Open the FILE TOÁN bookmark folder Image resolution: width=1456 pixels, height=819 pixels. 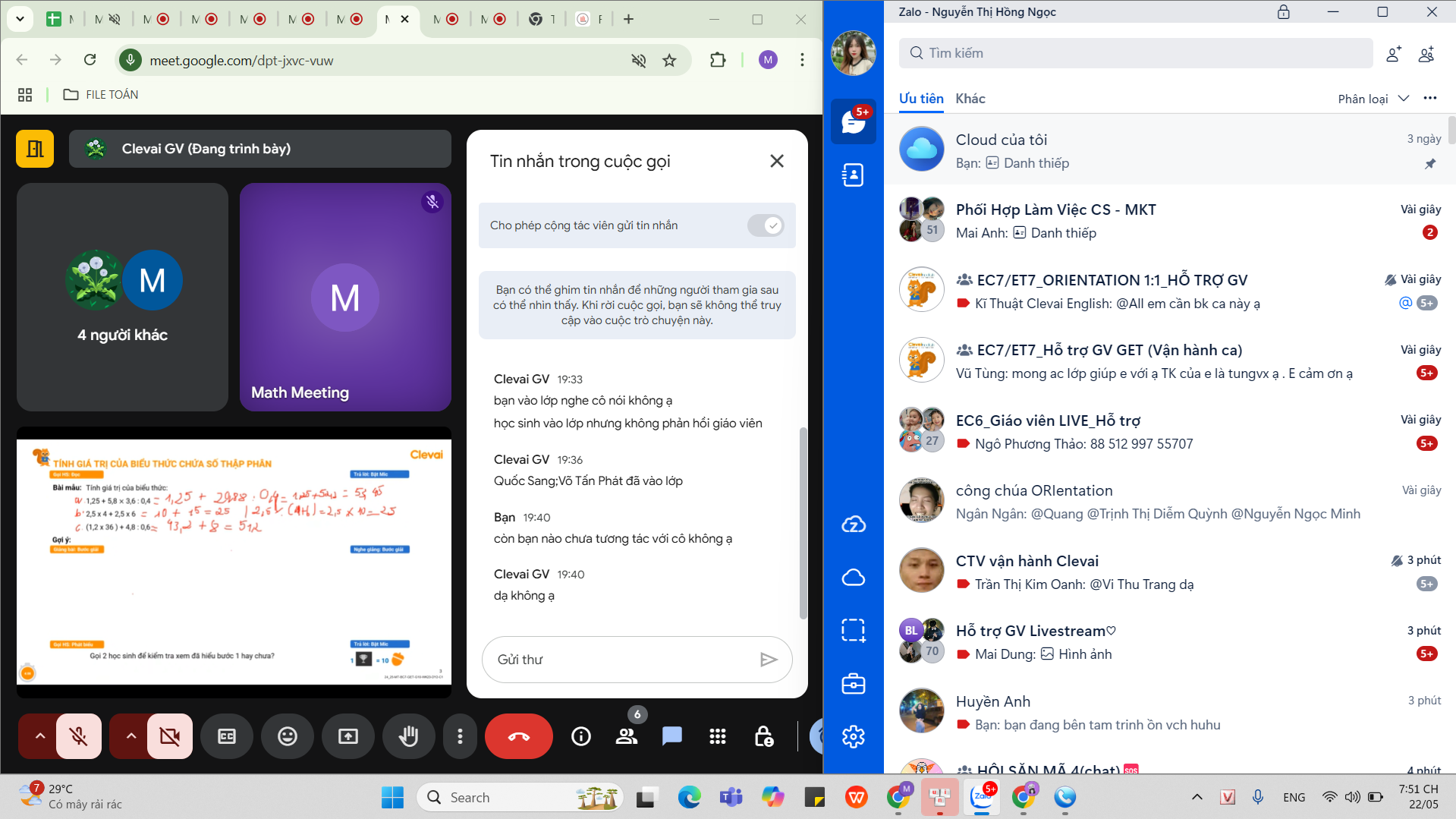[101, 95]
